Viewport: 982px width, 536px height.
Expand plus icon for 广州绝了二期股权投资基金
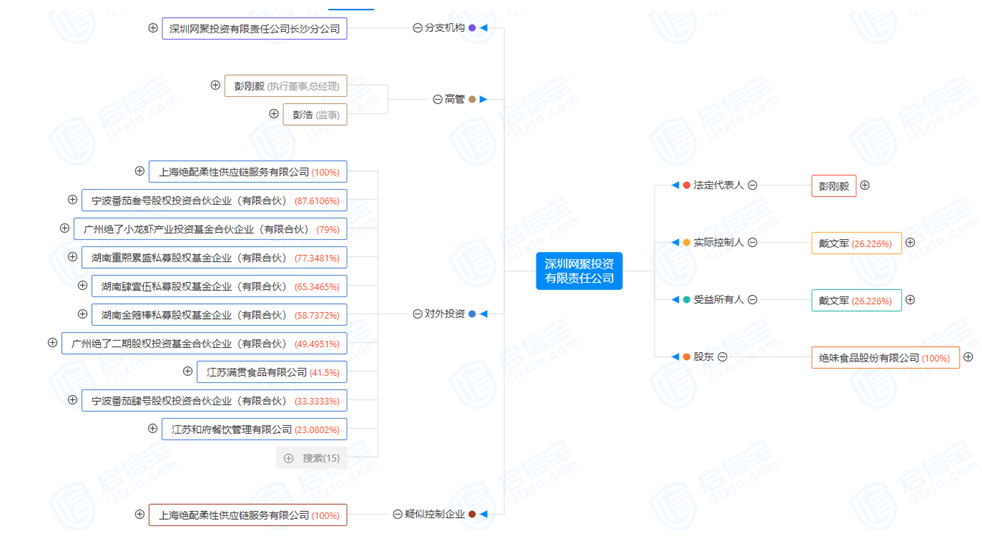coord(53,342)
